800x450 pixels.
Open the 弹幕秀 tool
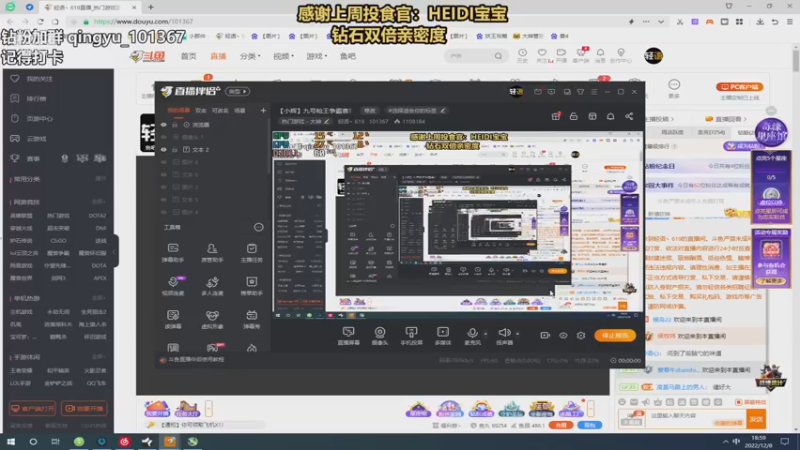252,319
